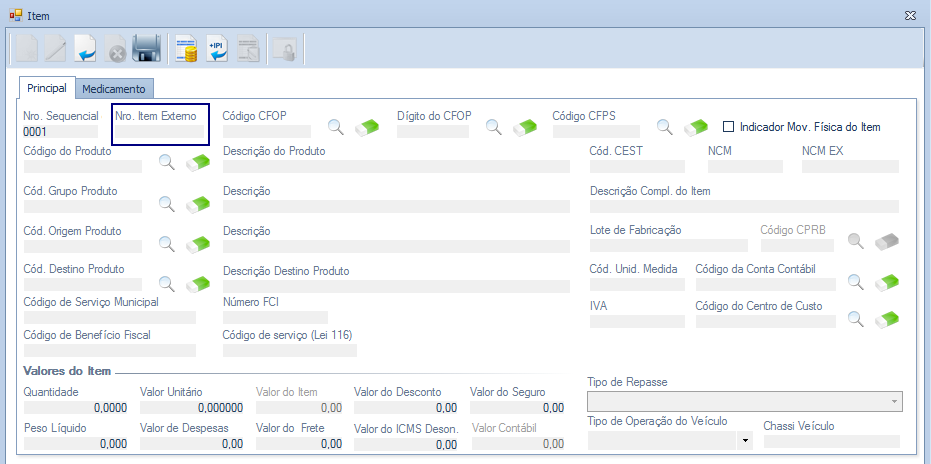The width and height of the screenshot is (931, 464).
Task: Click the Peso Líquido field
Action: point(76,443)
